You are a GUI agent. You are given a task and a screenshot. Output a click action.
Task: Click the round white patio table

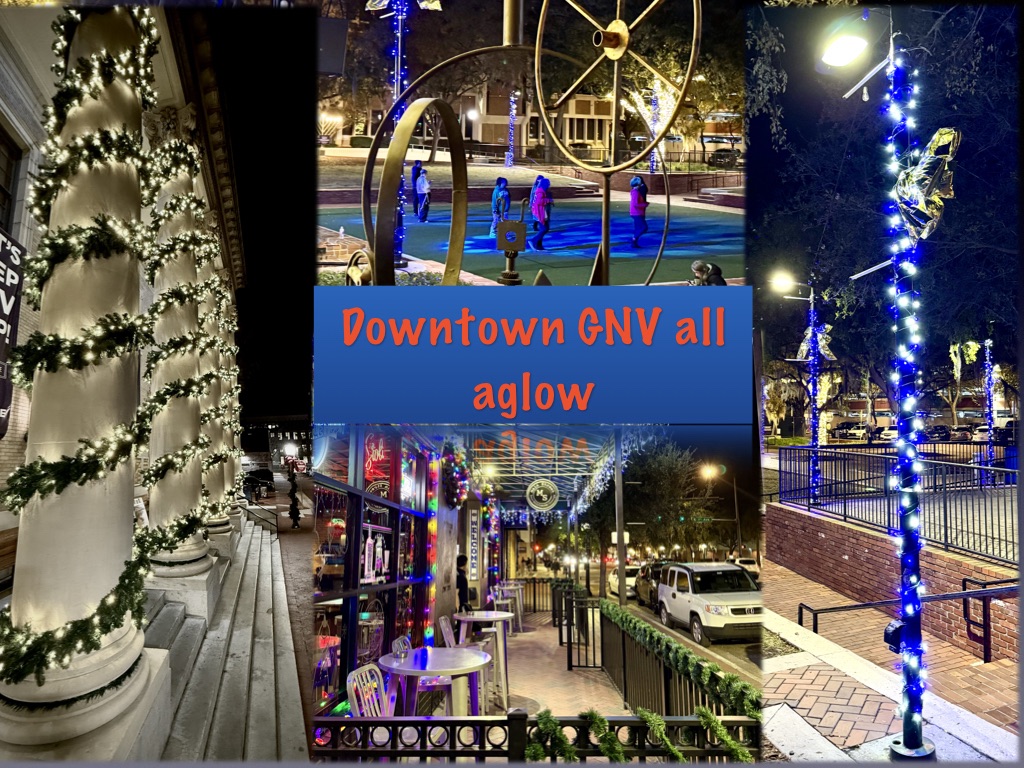point(435,663)
